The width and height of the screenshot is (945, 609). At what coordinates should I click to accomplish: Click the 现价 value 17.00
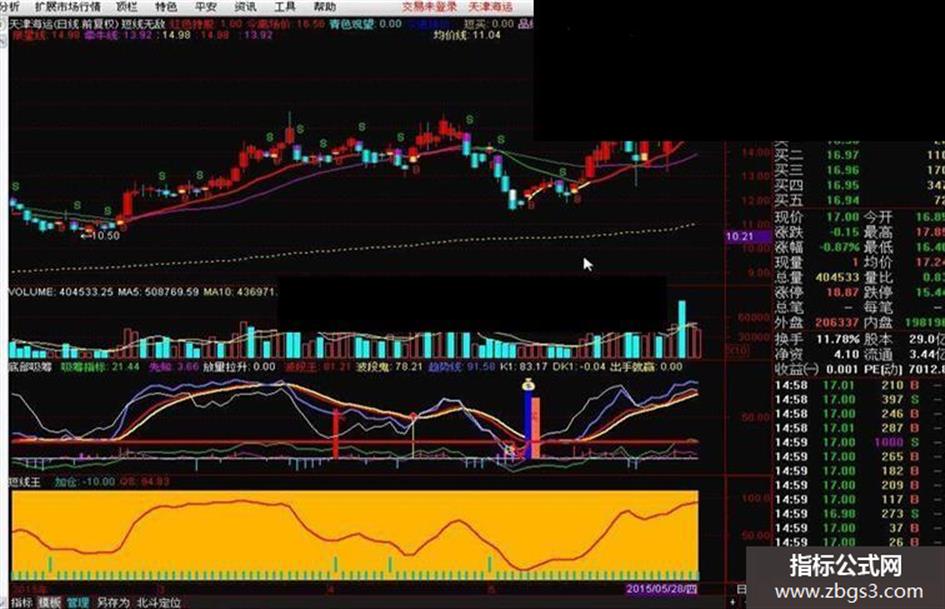click(843, 216)
